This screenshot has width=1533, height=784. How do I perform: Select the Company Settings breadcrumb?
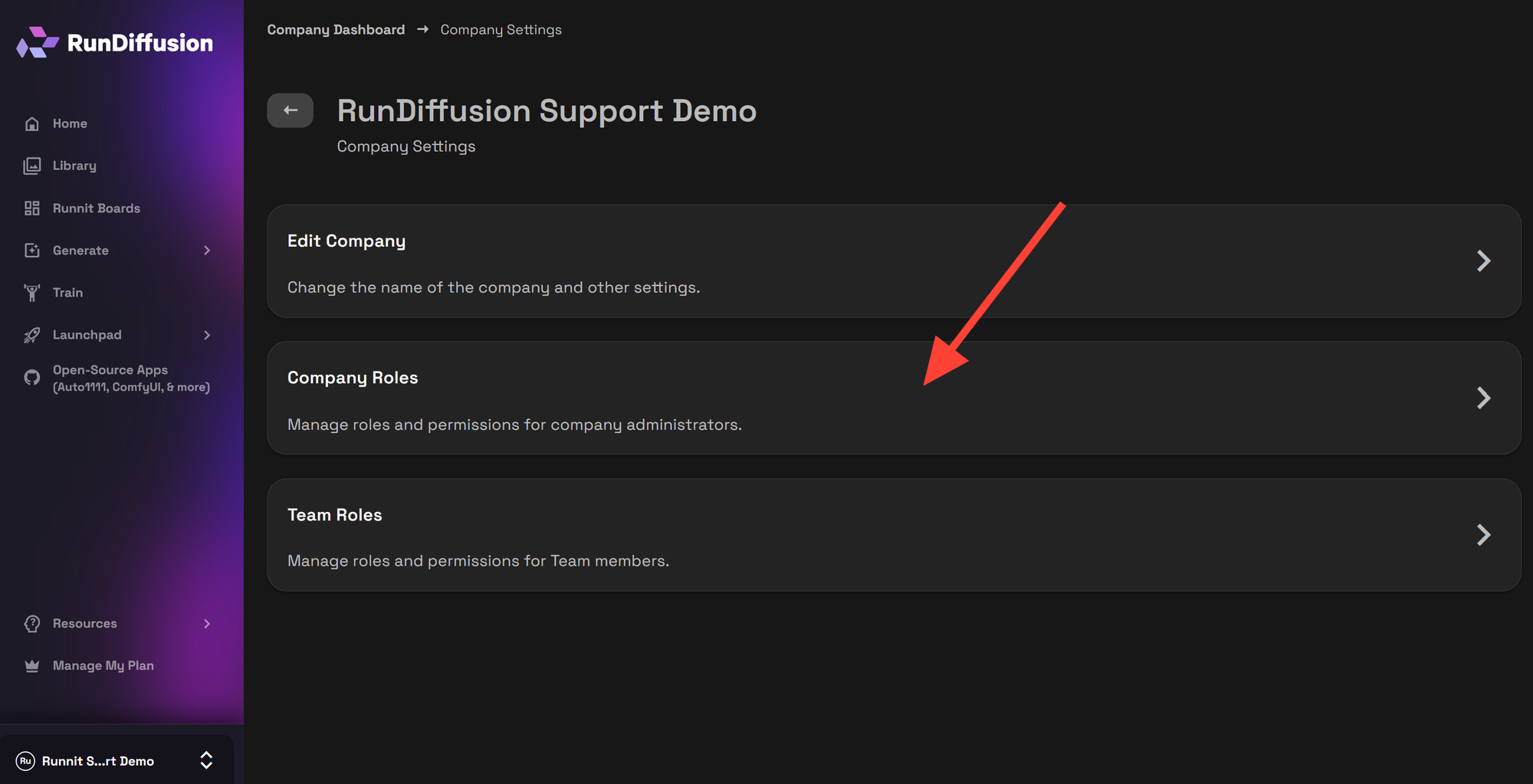[x=501, y=29]
